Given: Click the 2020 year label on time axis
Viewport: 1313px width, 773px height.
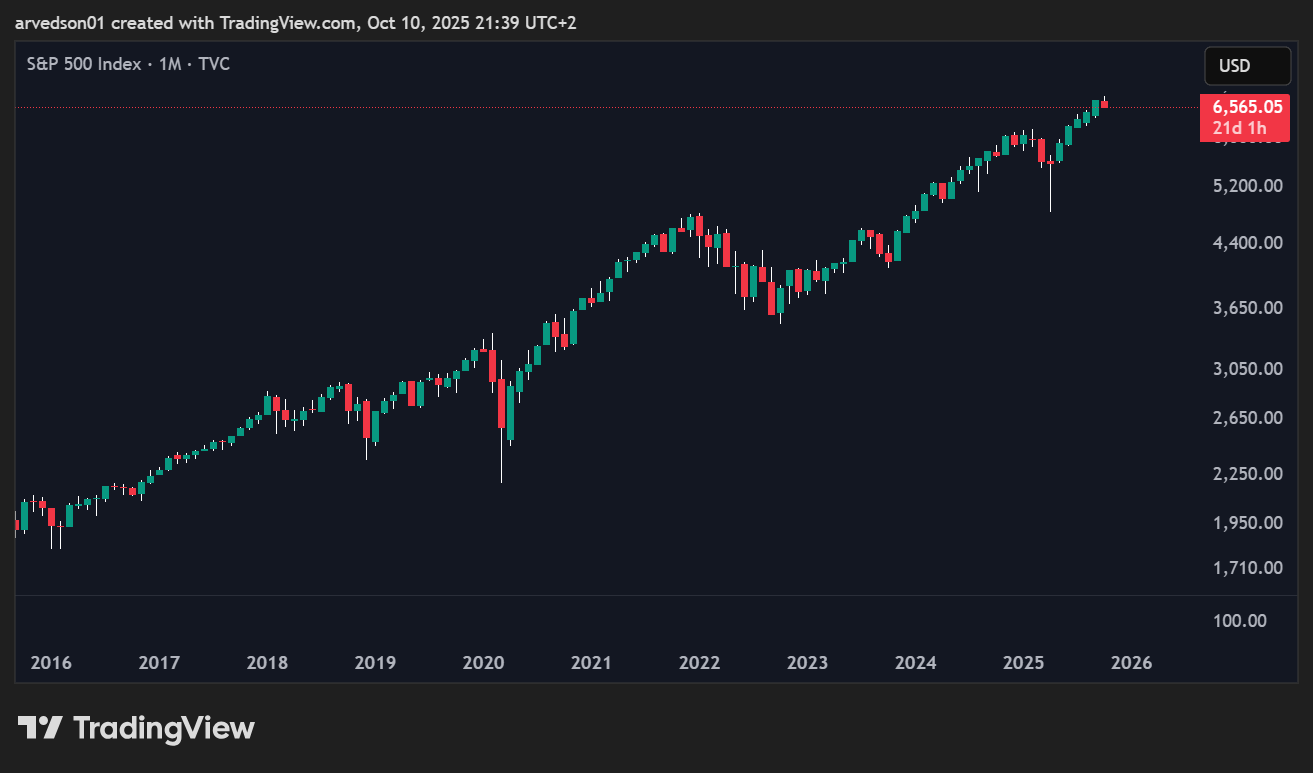Looking at the screenshot, I should click(483, 663).
